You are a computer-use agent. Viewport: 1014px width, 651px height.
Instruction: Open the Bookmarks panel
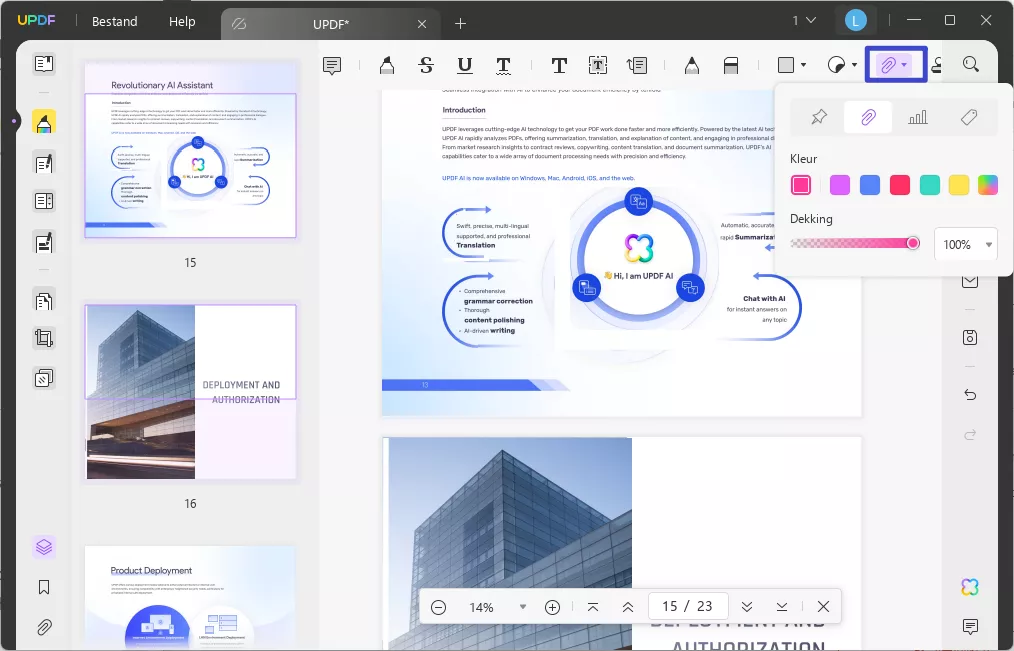pos(44,587)
